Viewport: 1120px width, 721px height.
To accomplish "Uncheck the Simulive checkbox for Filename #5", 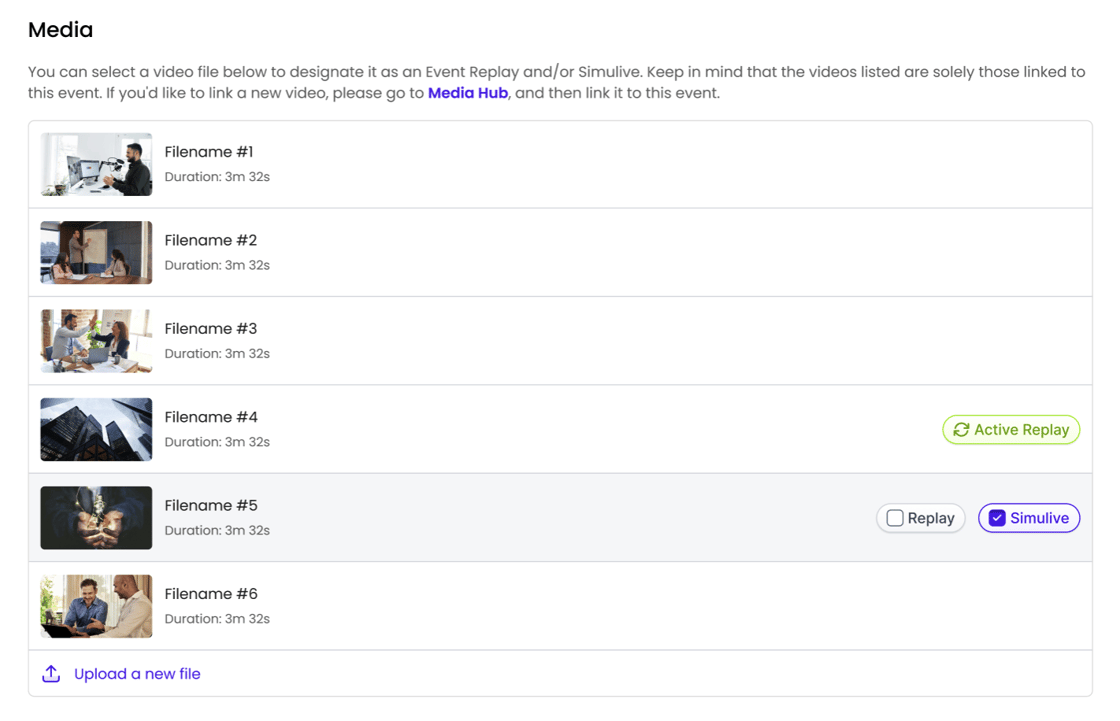I will point(997,518).
